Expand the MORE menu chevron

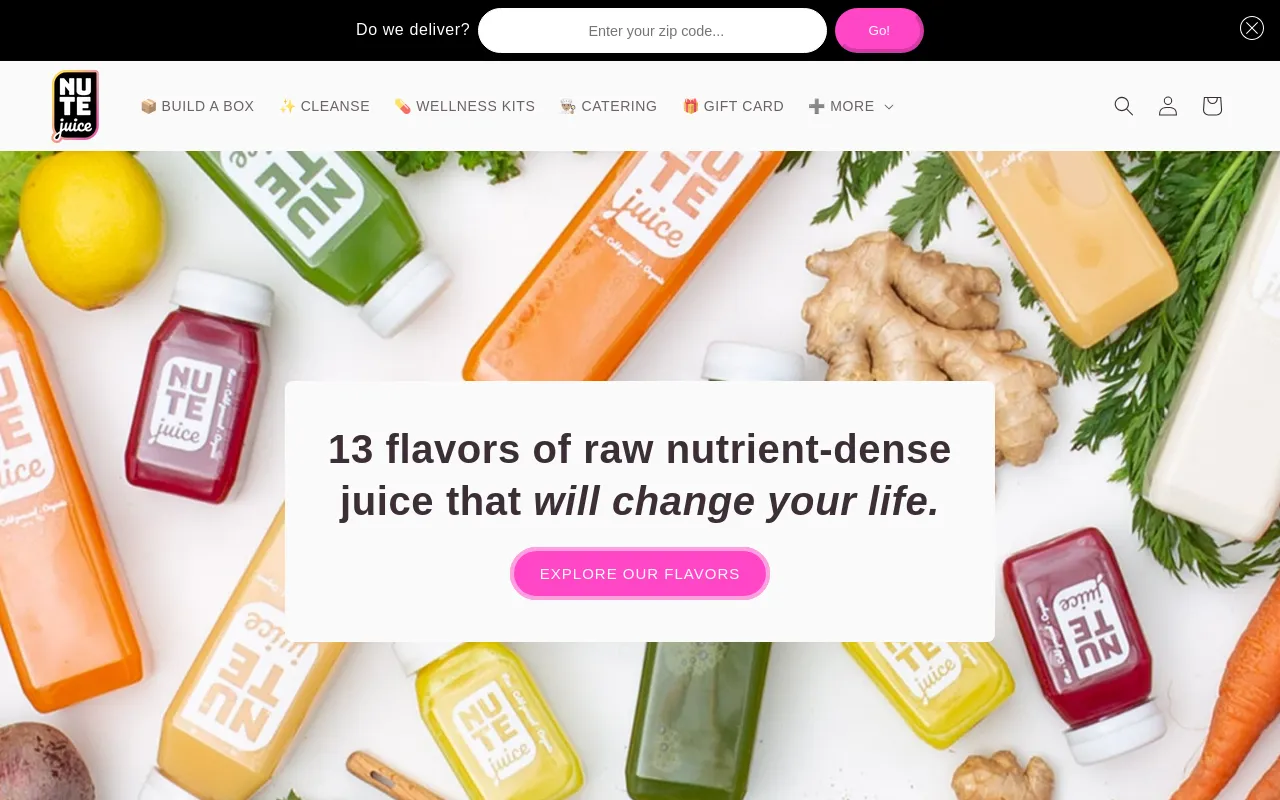(x=889, y=107)
